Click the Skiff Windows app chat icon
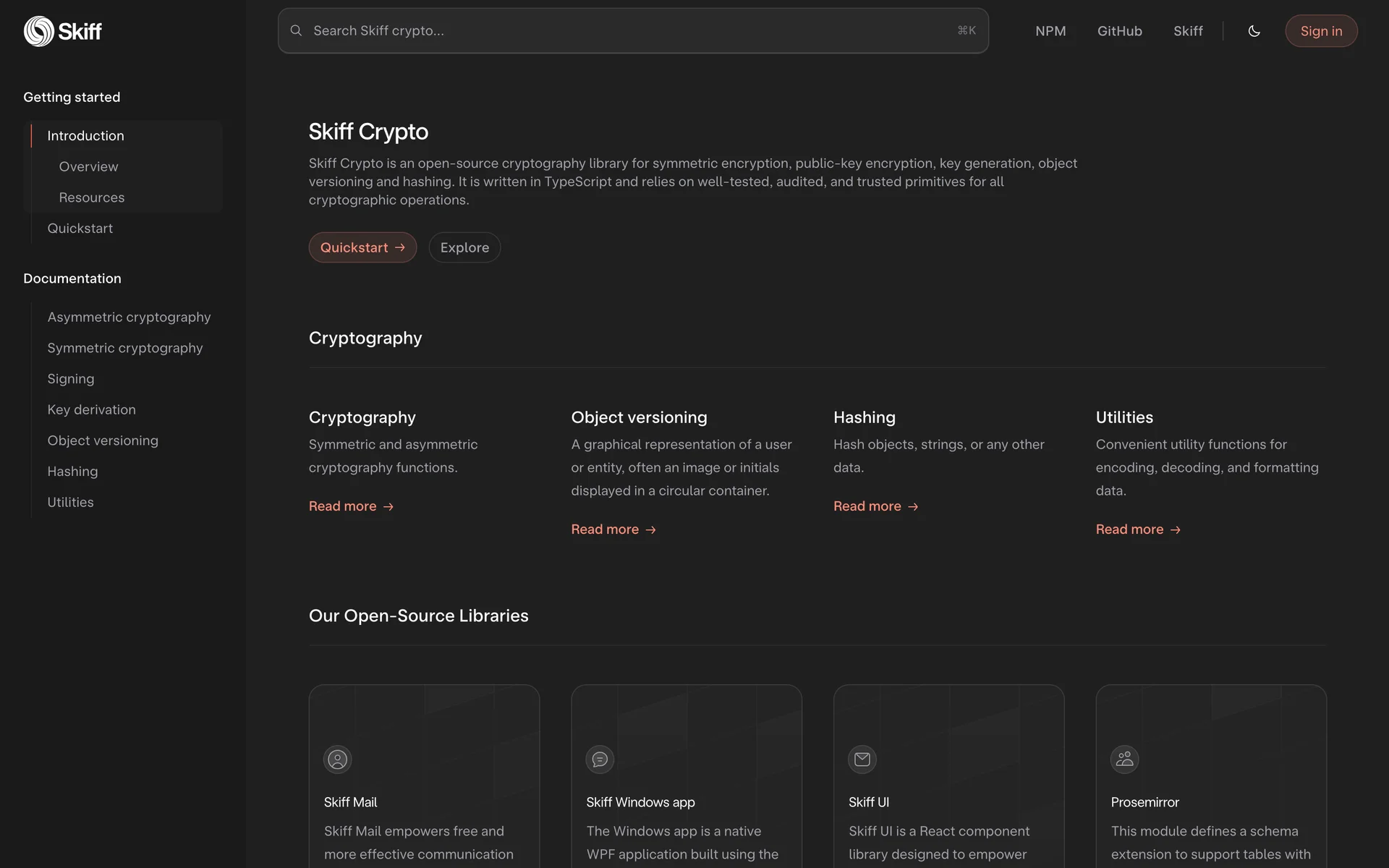The height and width of the screenshot is (868, 1389). [600, 759]
